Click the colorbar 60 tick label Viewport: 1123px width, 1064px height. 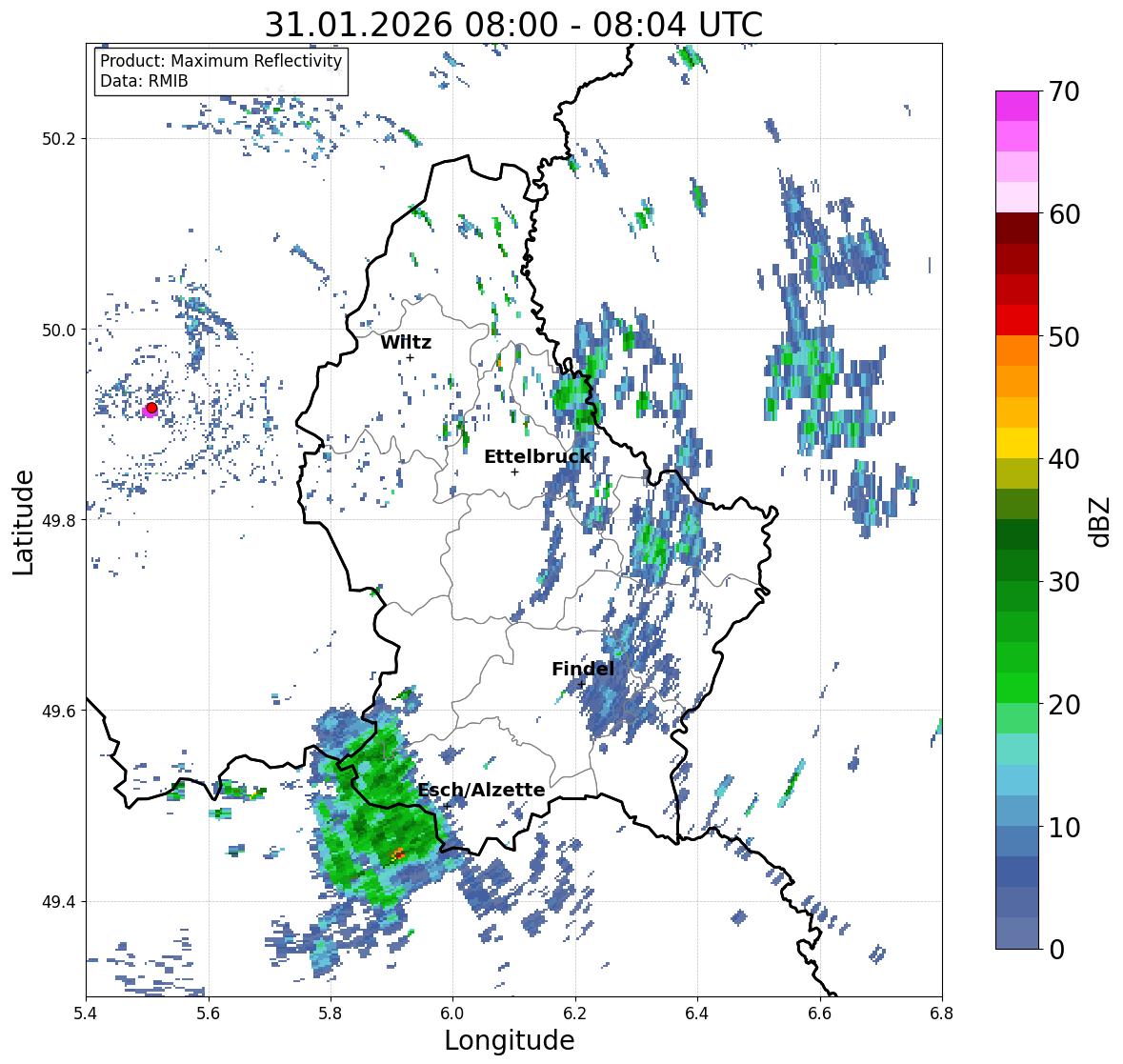pyautogui.click(x=1064, y=214)
